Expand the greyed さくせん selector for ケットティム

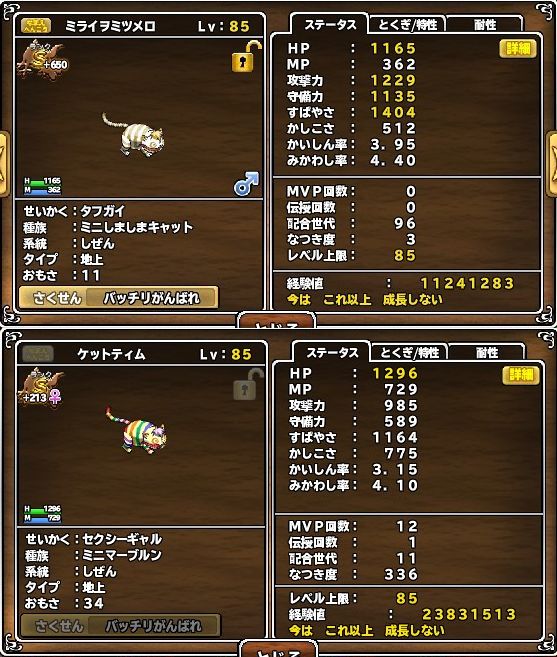pos(121,626)
